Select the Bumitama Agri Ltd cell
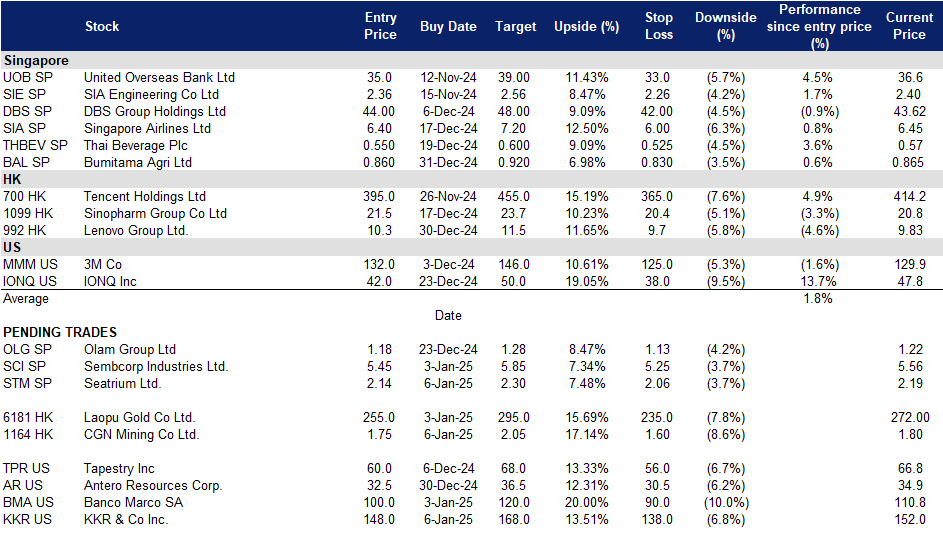 138,162
